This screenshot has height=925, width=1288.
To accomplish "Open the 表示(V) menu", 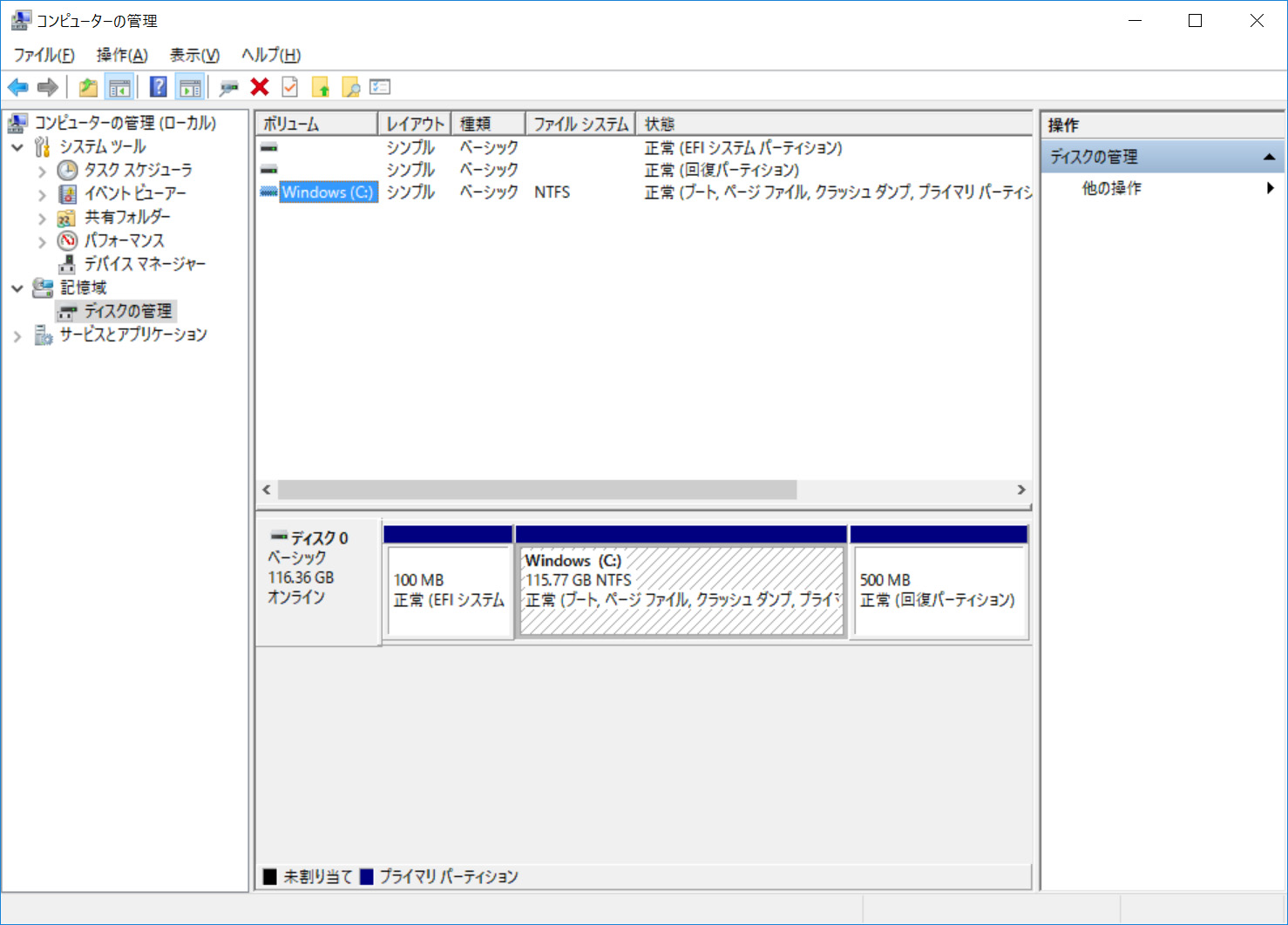I will click(193, 54).
